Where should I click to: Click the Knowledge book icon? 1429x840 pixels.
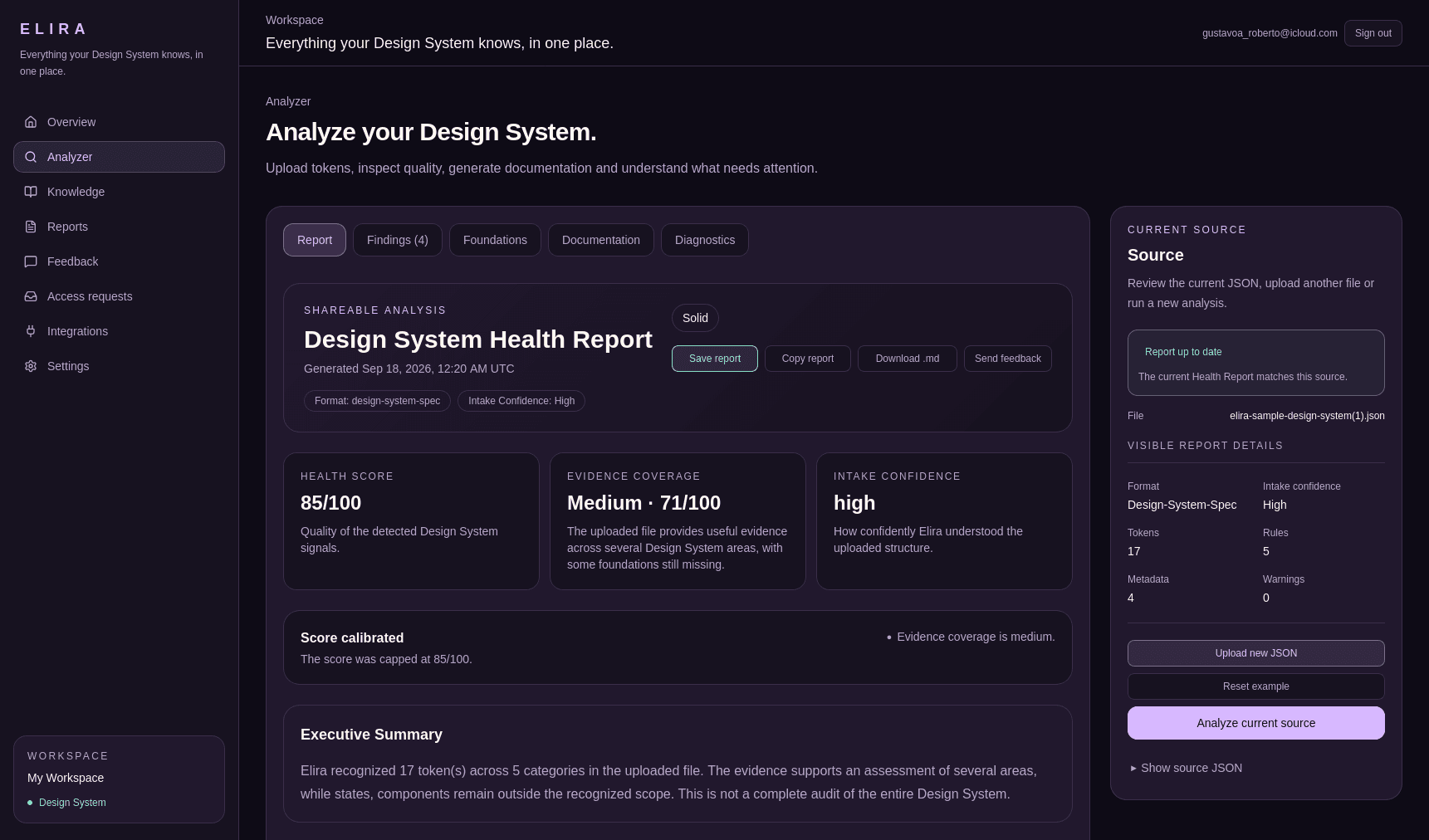[x=31, y=192]
